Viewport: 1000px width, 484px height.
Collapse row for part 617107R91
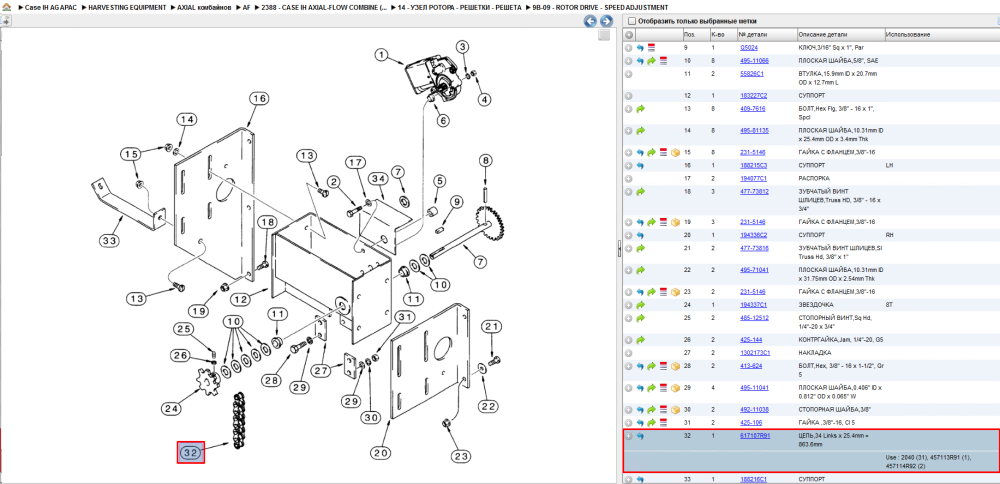click(x=629, y=436)
